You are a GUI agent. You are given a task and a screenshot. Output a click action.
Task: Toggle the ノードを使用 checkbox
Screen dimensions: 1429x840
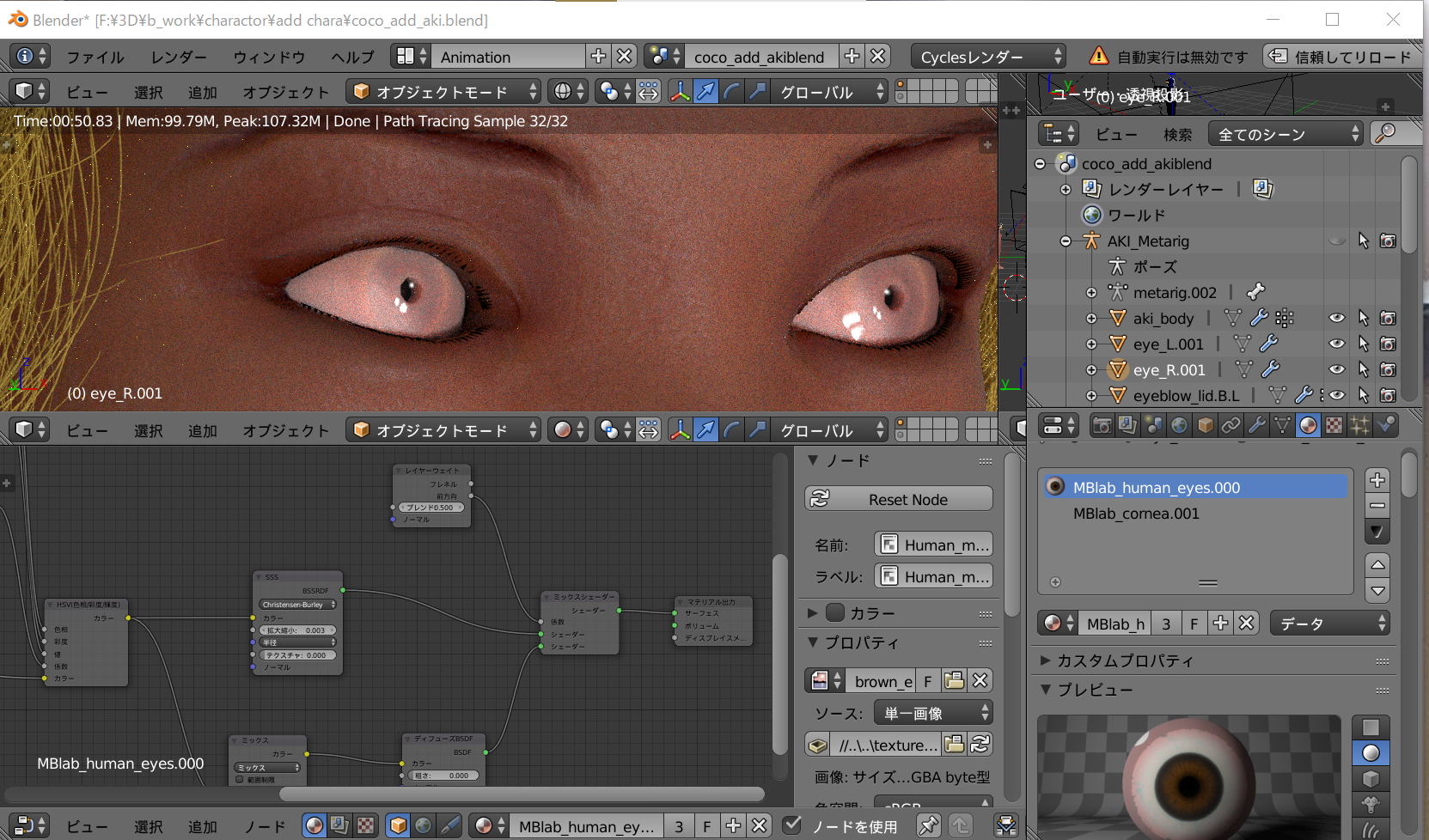click(792, 825)
